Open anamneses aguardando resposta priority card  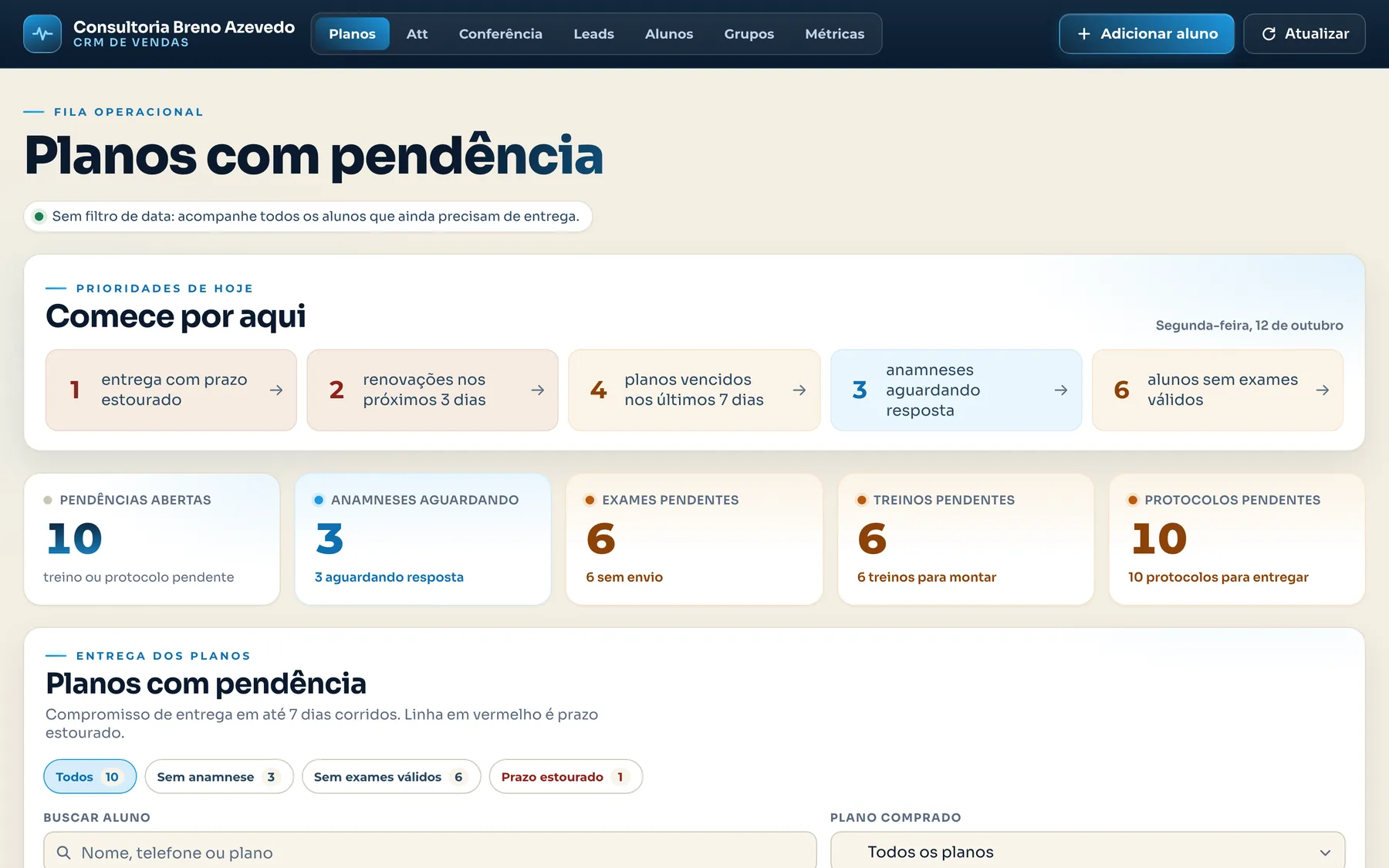click(956, 390)
